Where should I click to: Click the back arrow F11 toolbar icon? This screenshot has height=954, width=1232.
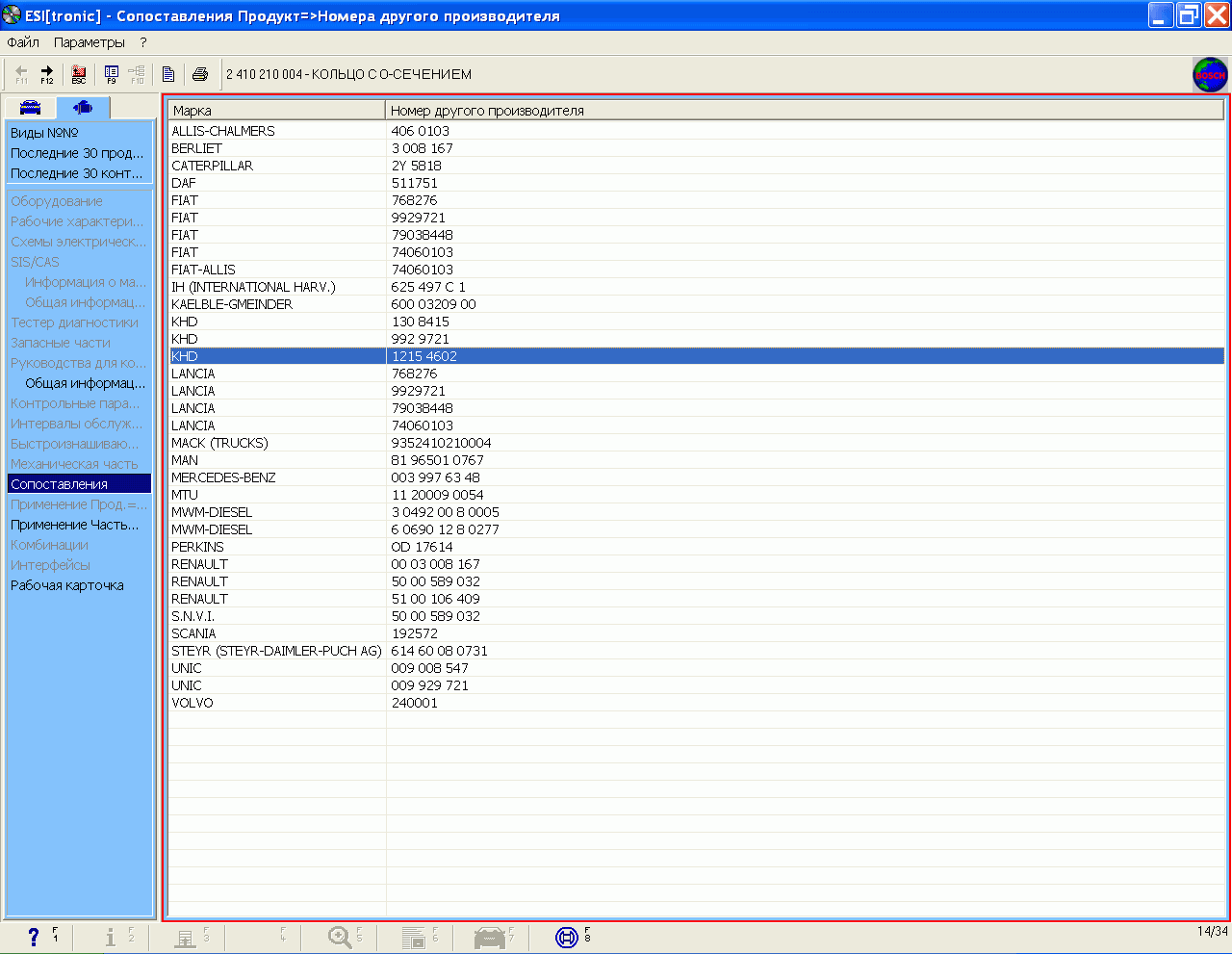pyautogui.click(x=21, y=74)
